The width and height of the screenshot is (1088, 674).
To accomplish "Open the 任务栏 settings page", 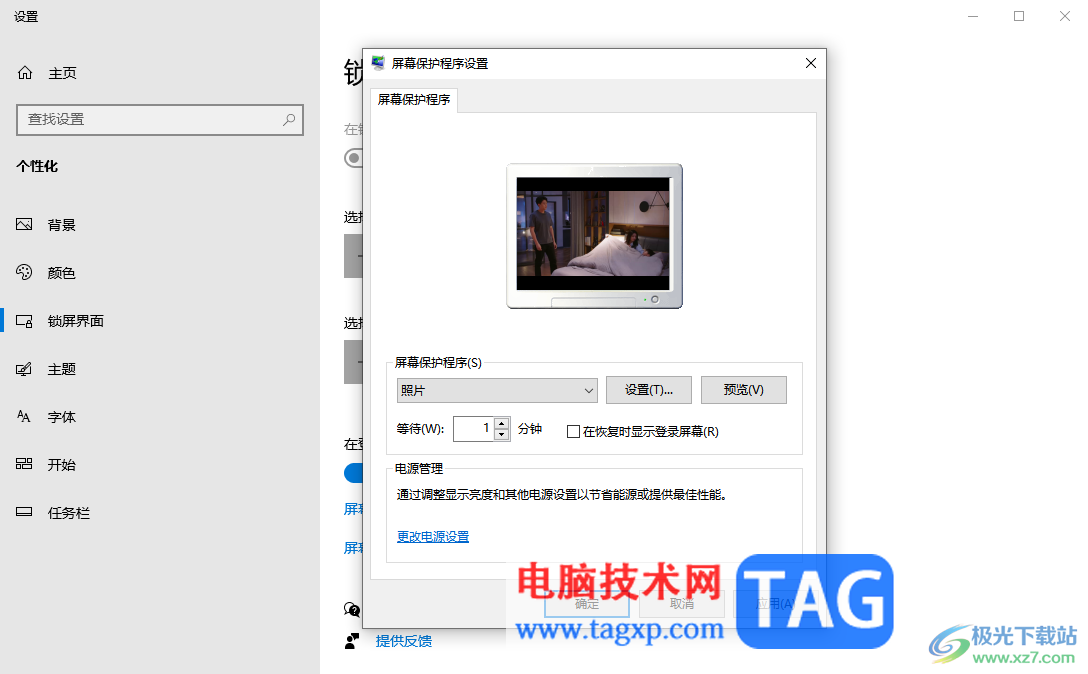I will tap(69, 513).
